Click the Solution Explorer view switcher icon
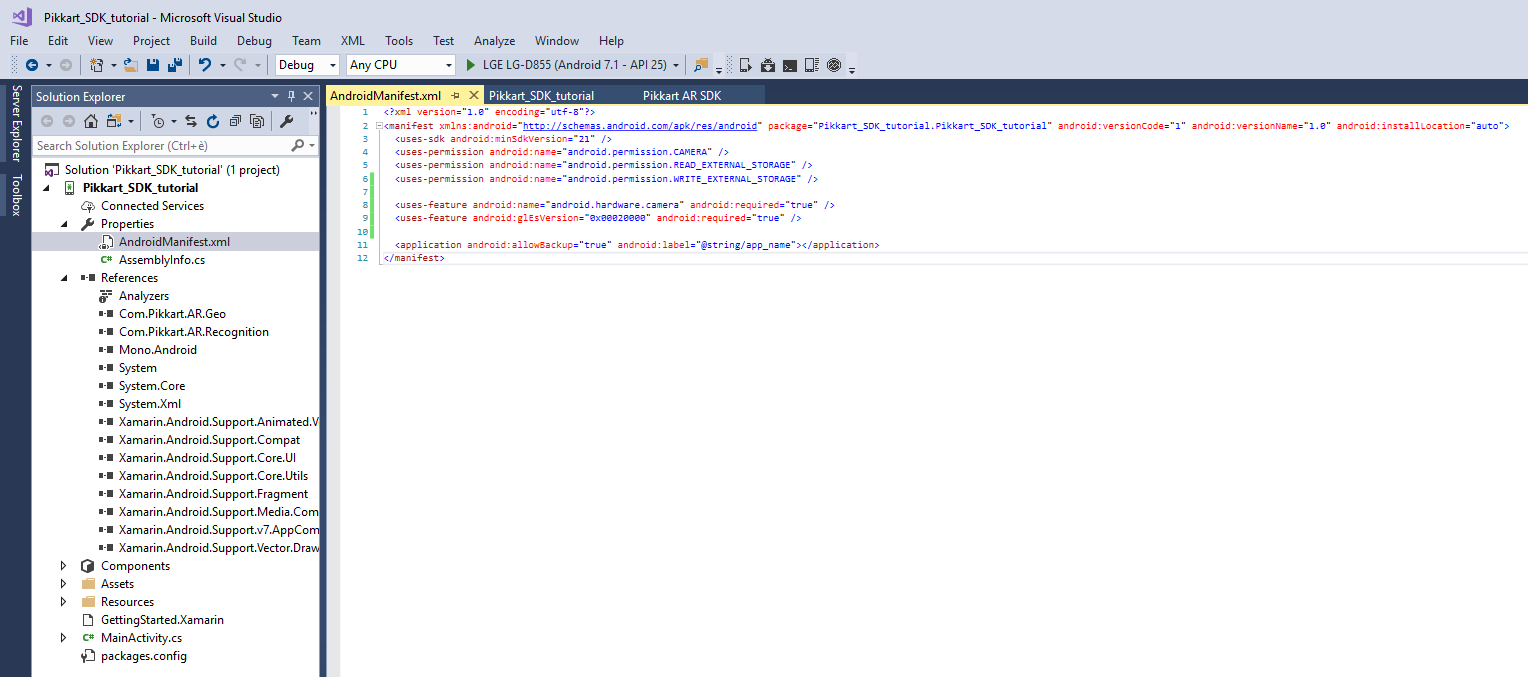Viewport: 1528px width, 677px height. (x=113, y=121)
